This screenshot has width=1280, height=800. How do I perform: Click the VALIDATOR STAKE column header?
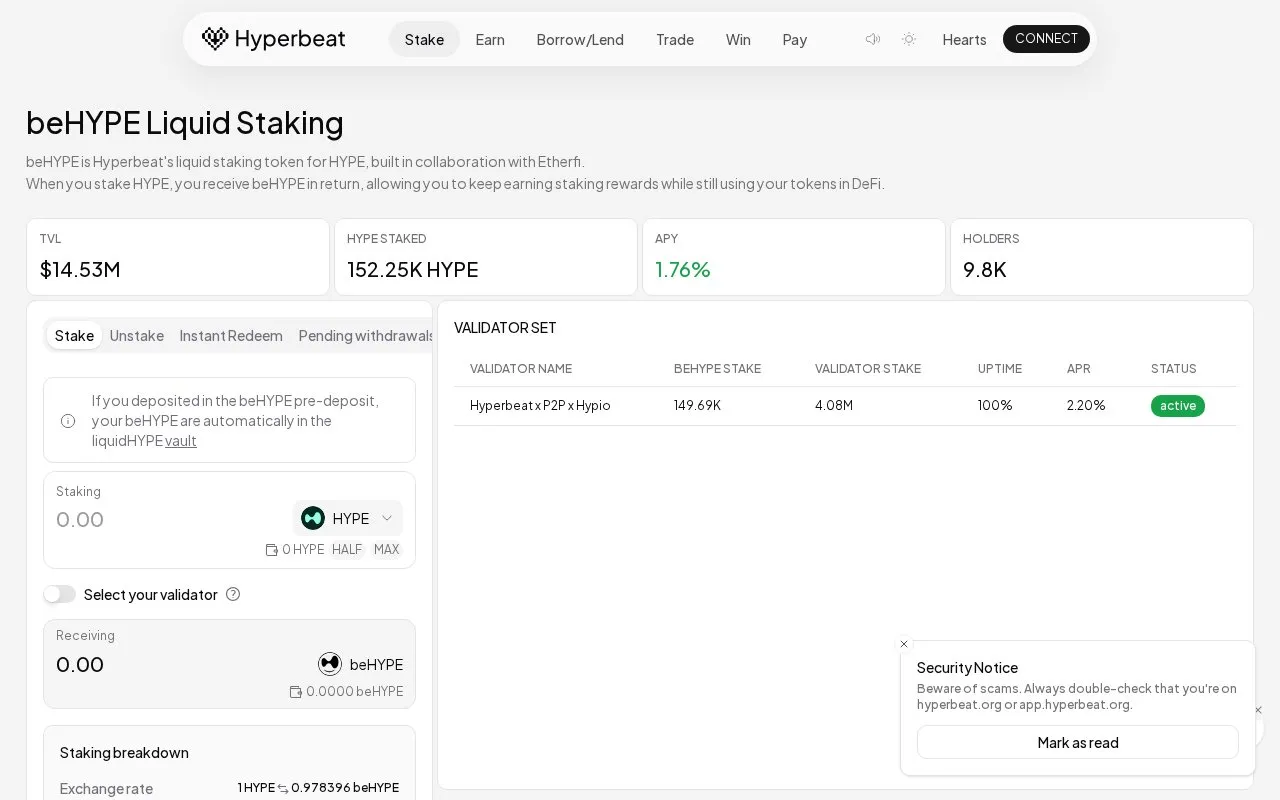(x=868, y=369)
